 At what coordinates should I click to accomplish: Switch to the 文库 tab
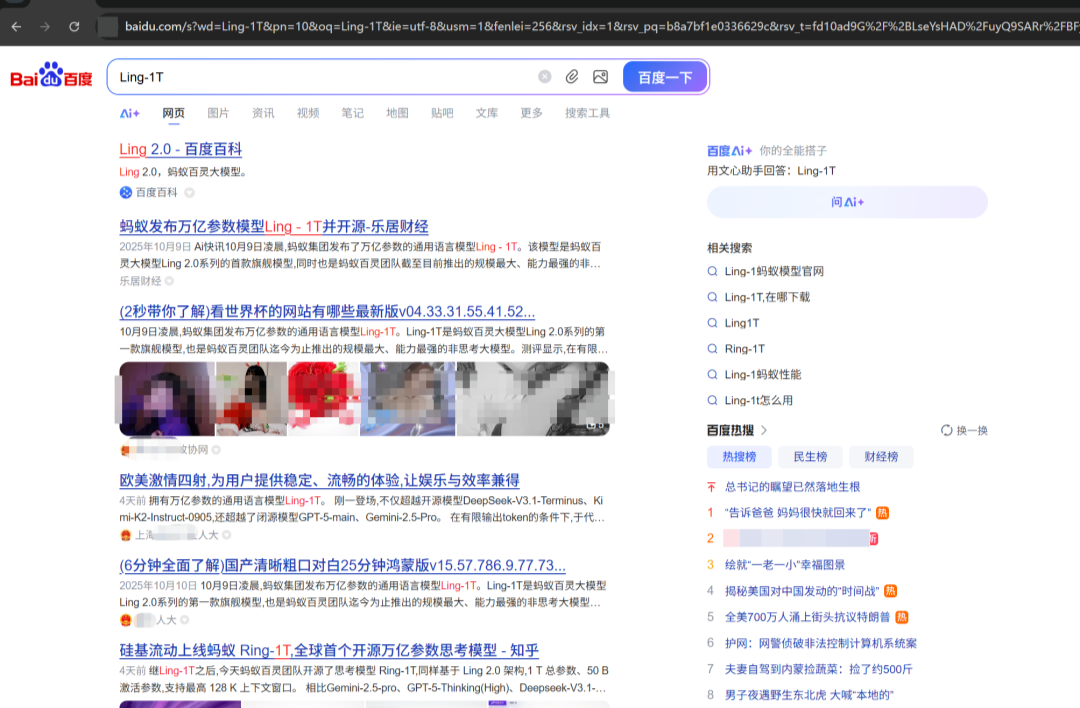point(487,113)
